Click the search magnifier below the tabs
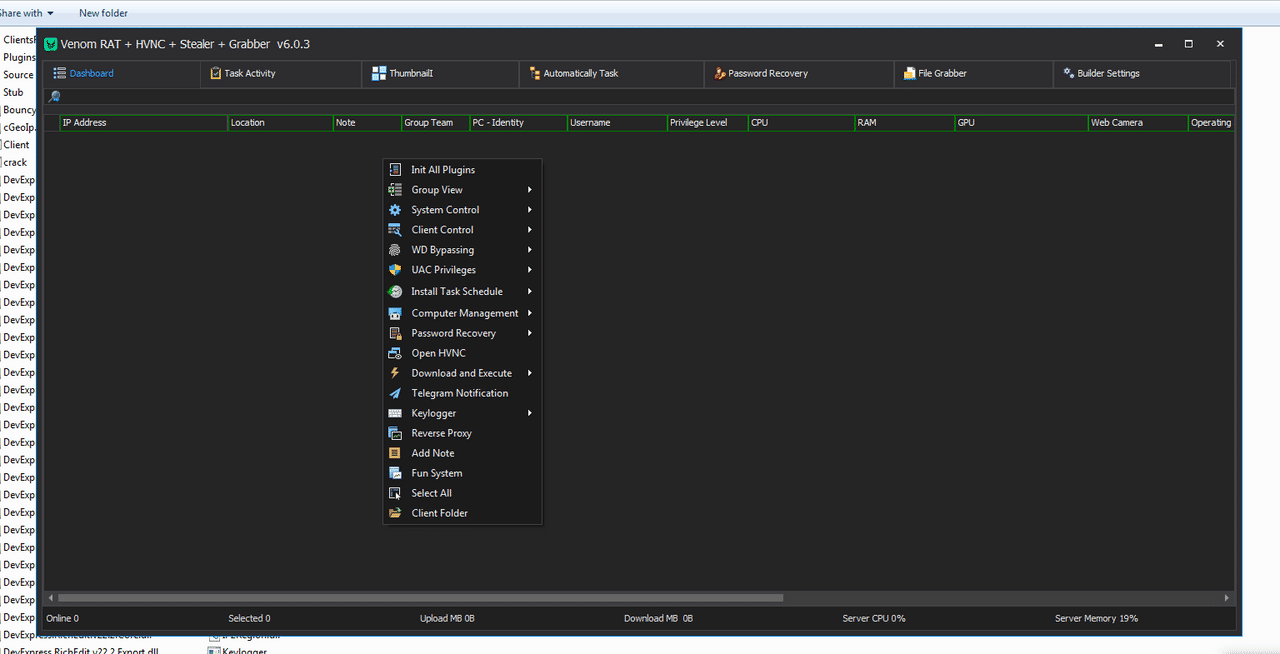Viewport: 1280px width, 654px height. point(54,96)
